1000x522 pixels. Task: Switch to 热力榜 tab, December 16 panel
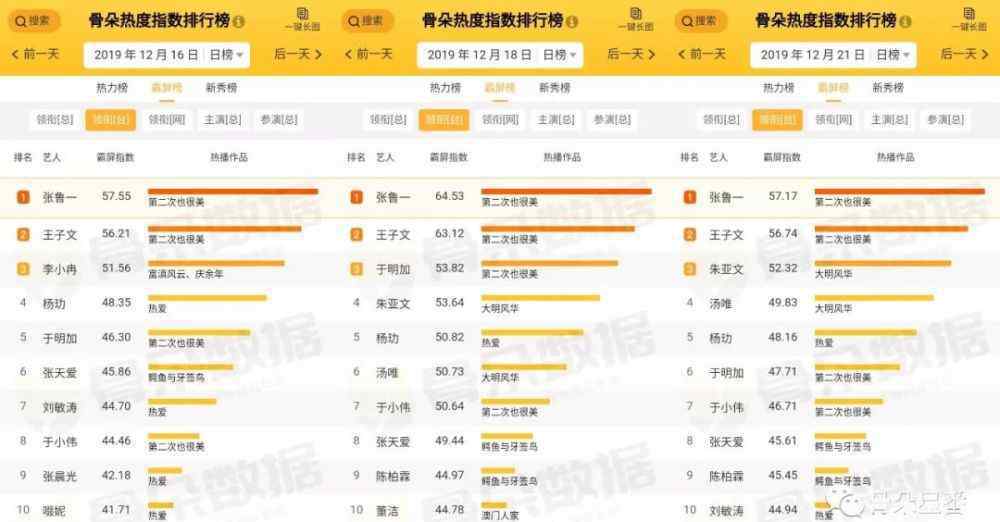pyautogui.click(x=112, y=87)
